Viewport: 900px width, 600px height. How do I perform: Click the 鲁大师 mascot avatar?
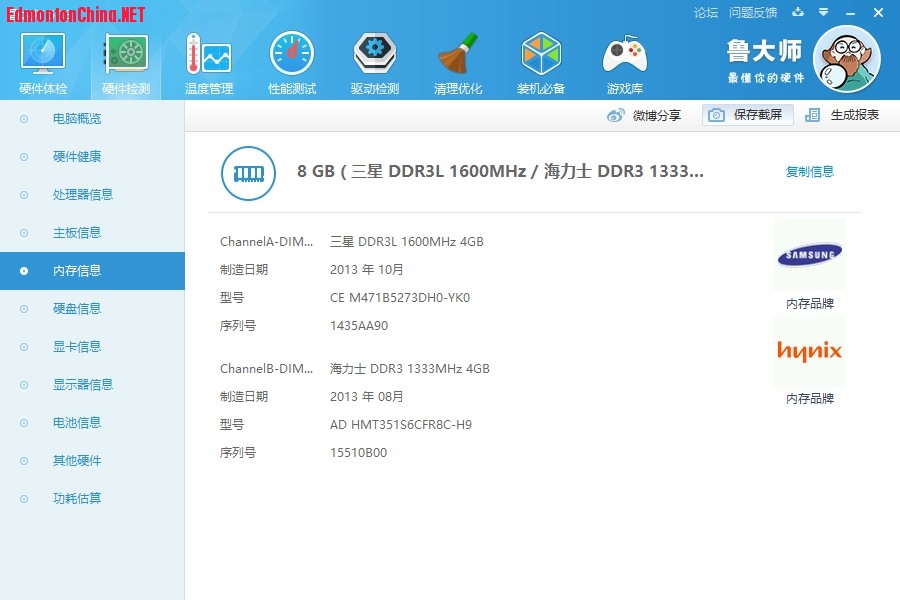pyautogui.click(x=846, y=58)
